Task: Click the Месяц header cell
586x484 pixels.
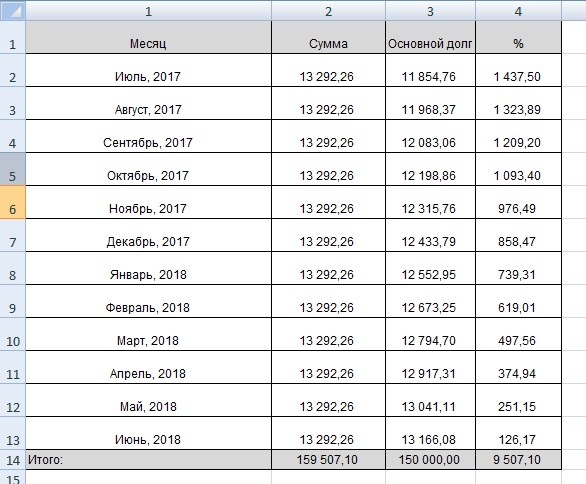Action: tap(148, 37)
